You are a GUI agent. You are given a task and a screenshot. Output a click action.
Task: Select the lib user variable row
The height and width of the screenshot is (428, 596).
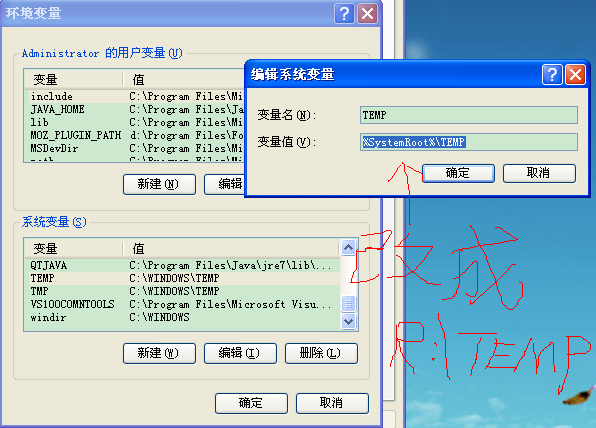[136, 122]
